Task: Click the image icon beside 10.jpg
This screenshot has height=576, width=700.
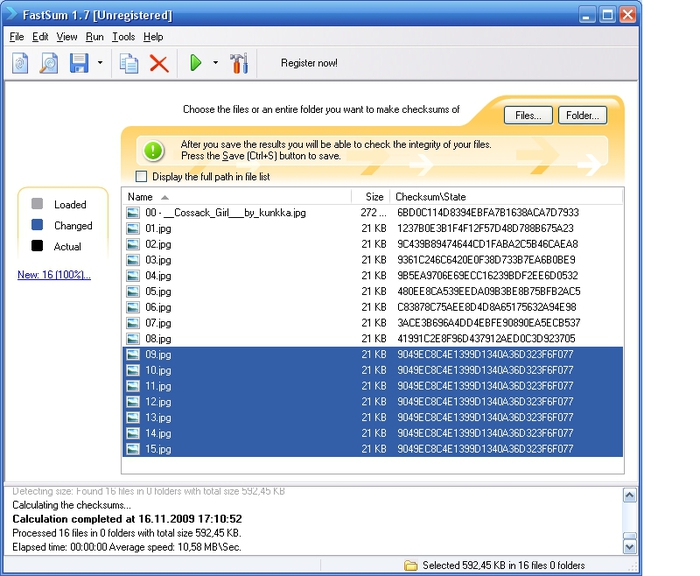Action: click(x=133, y=370)
